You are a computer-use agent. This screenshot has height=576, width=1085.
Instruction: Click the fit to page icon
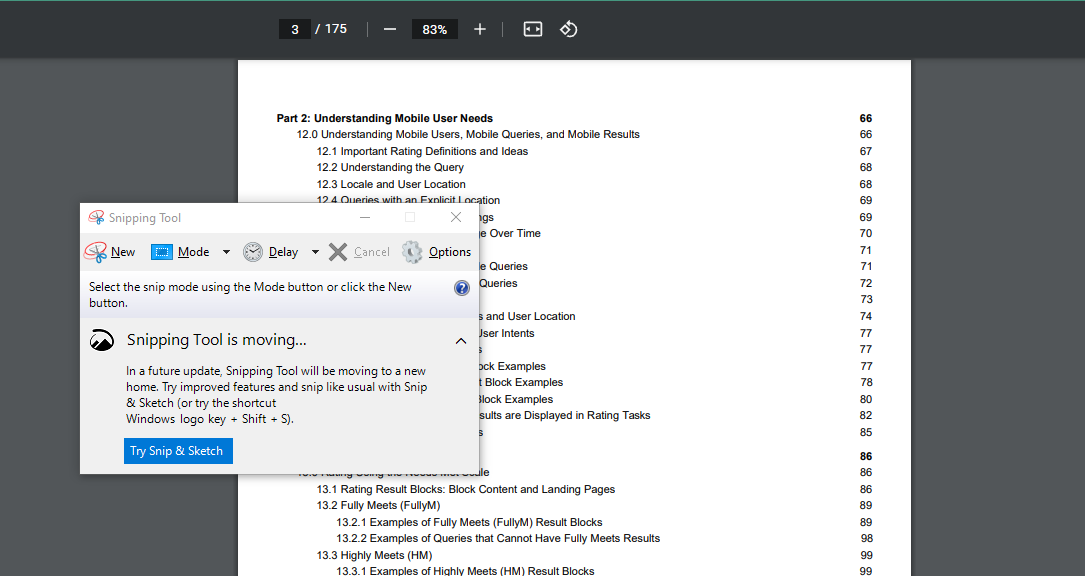[x=533, y=29]
